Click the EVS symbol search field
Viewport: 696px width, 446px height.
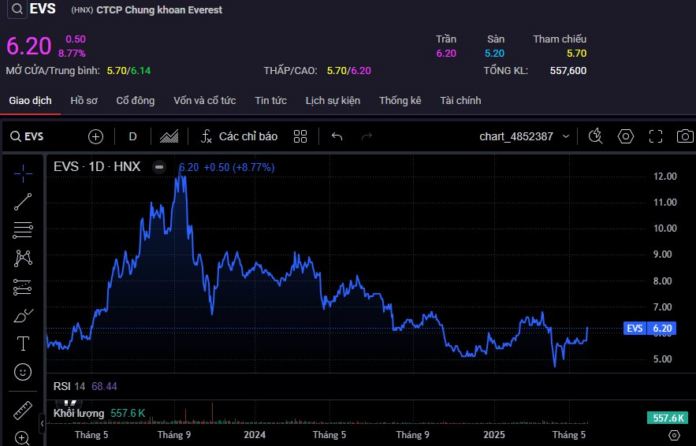pyautogui.click(x=28, y=136)
